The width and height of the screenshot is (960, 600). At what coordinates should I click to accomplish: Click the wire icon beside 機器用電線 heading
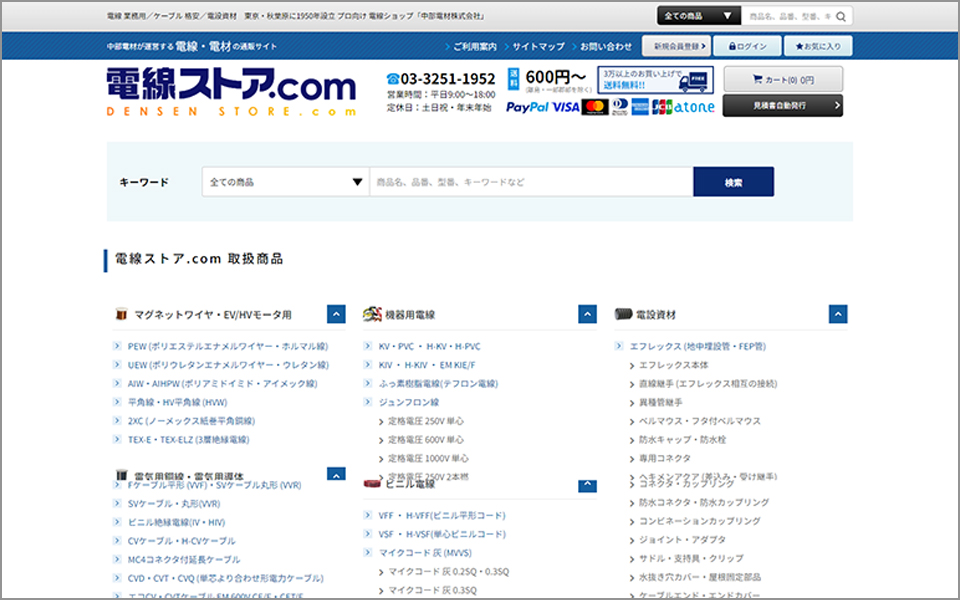point(372,315)
